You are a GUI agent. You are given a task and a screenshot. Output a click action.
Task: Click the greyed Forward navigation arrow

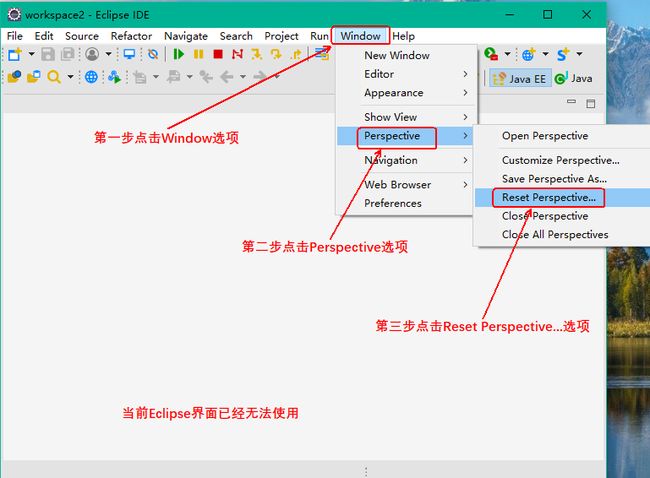tap(260, 77)
